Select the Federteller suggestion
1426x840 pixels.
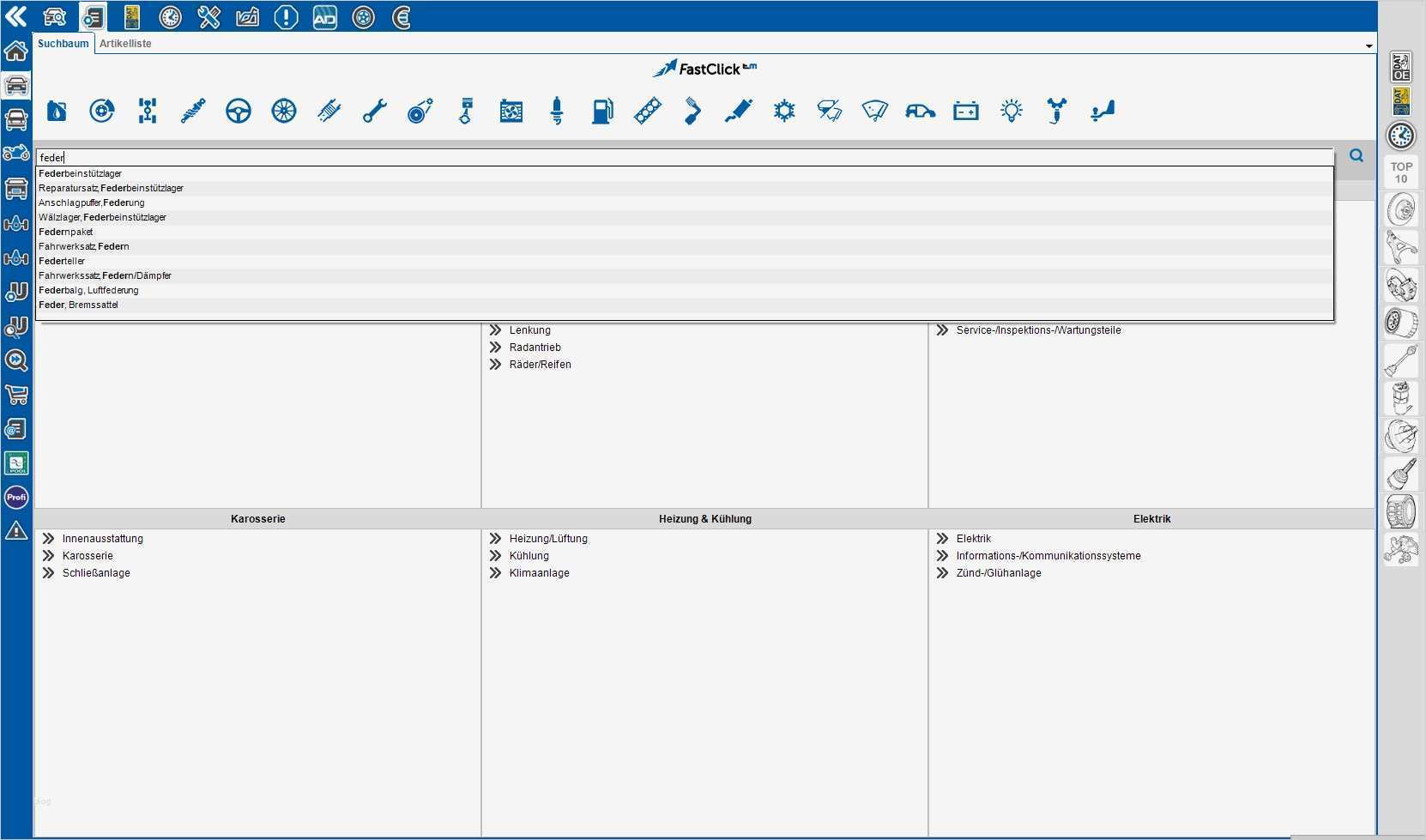(x=685, y=261)
